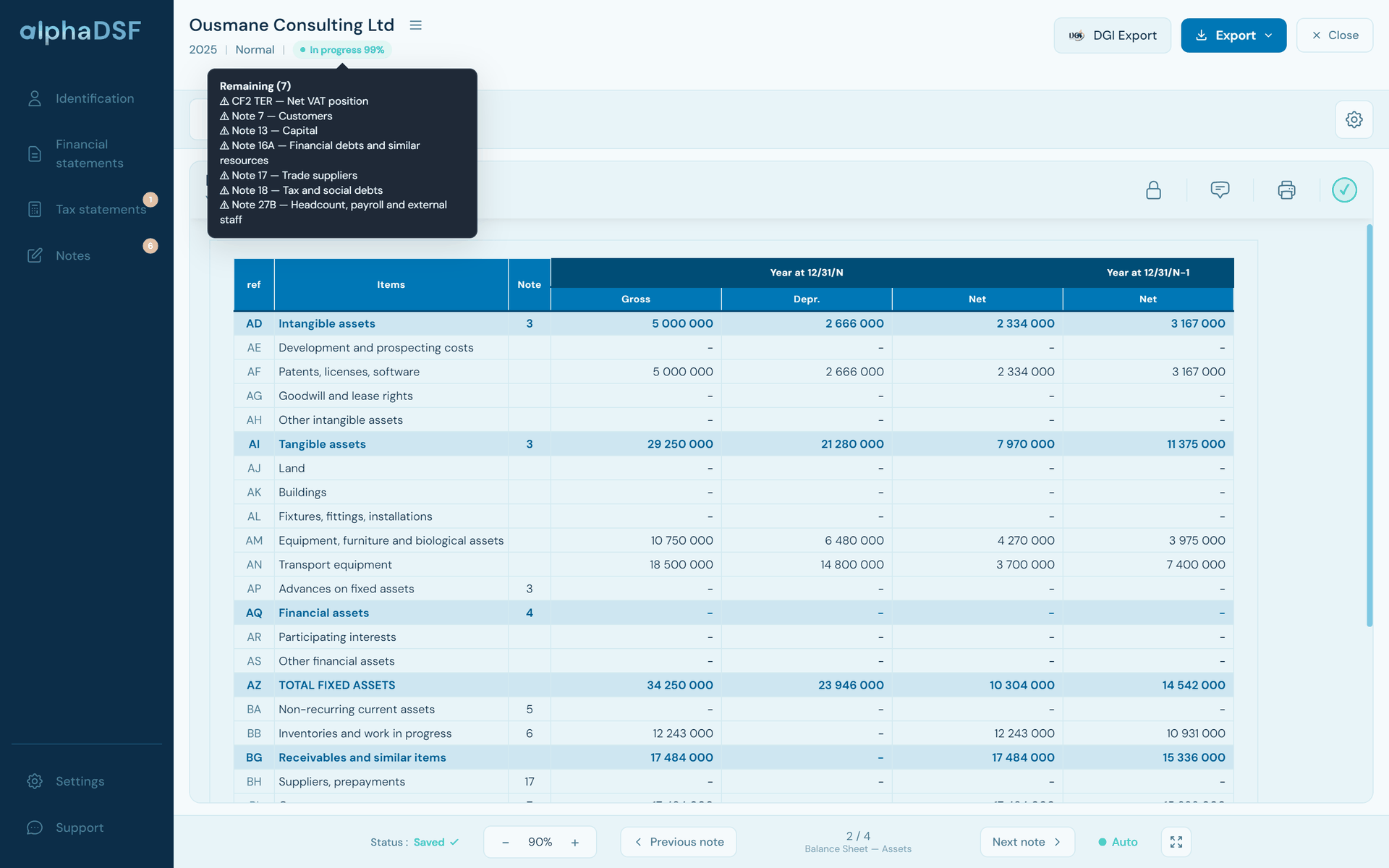The image size is (1389, 868).
Task: Click the 'Saved' status indicator
Action: coord(436,842)
